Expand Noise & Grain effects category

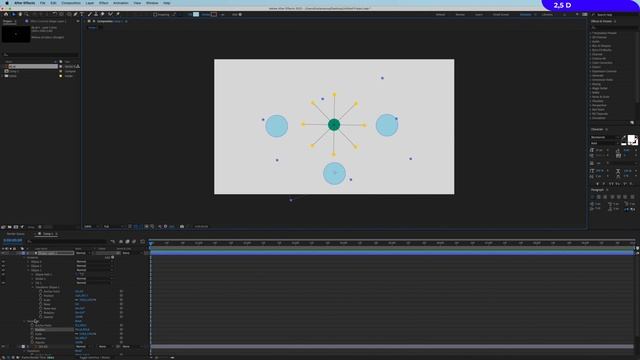(591, 97)
